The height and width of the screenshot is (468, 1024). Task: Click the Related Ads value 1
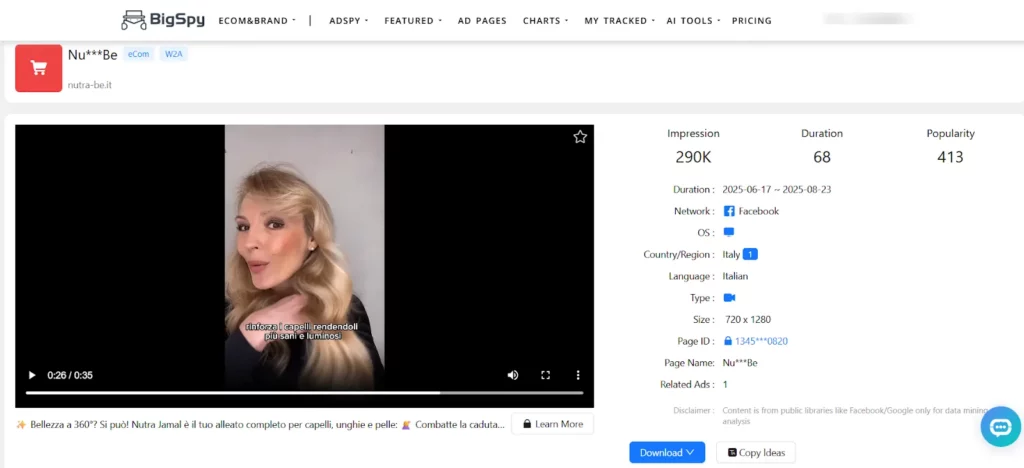(725, 384)
